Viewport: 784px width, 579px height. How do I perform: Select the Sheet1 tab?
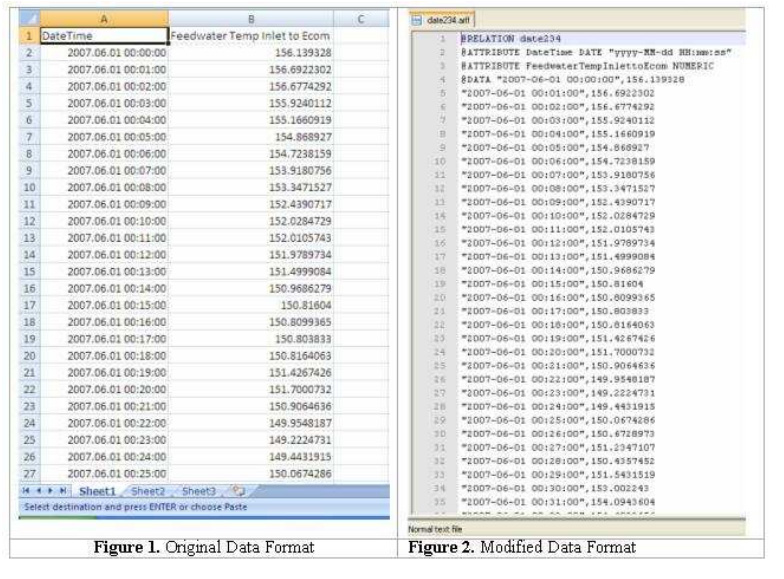click(97, 491)
